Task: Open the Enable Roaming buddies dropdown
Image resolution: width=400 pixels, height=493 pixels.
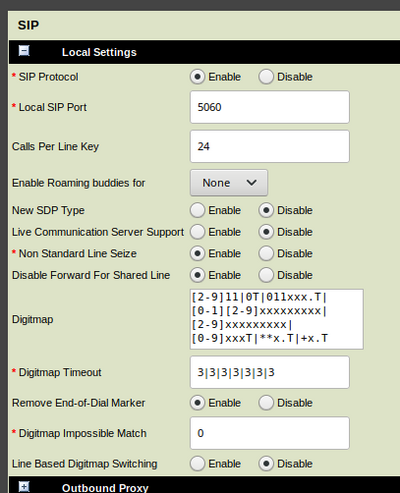Action: pos(229,183)
